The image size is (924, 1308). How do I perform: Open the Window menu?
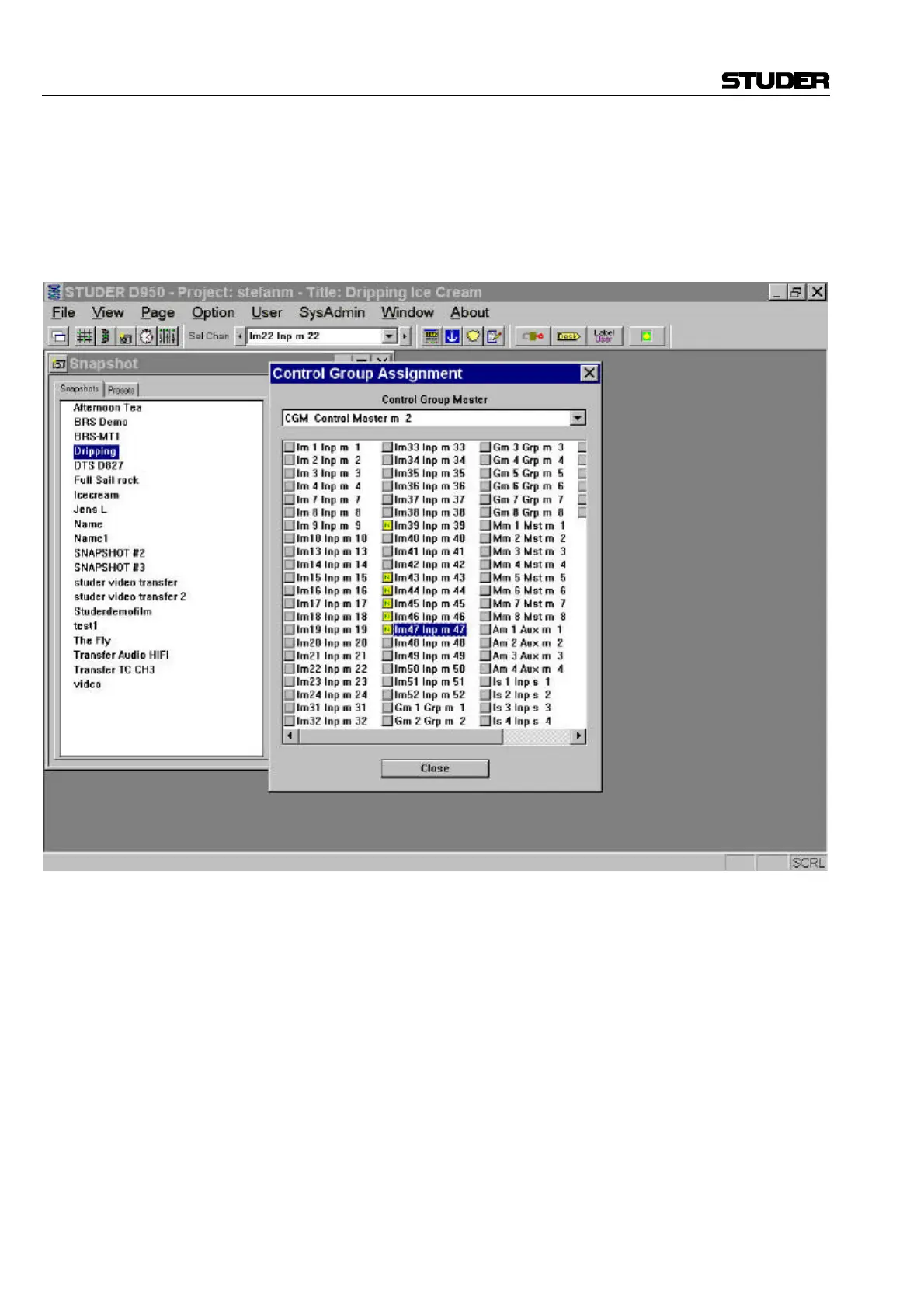[x=408, y=312]
